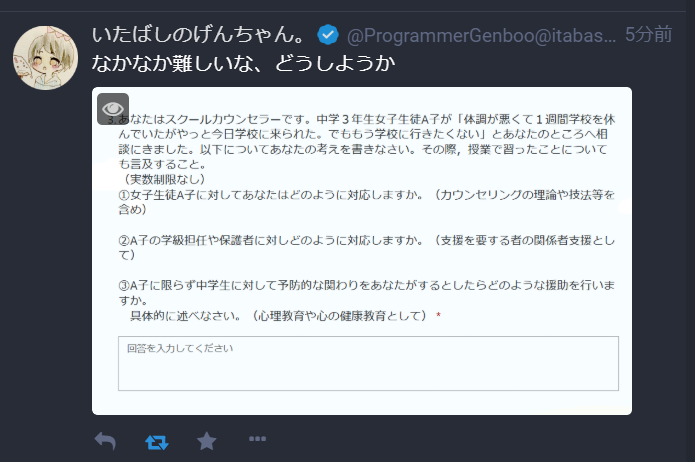
Task: Favourite the post with the star icon
Action: point(207,441)
